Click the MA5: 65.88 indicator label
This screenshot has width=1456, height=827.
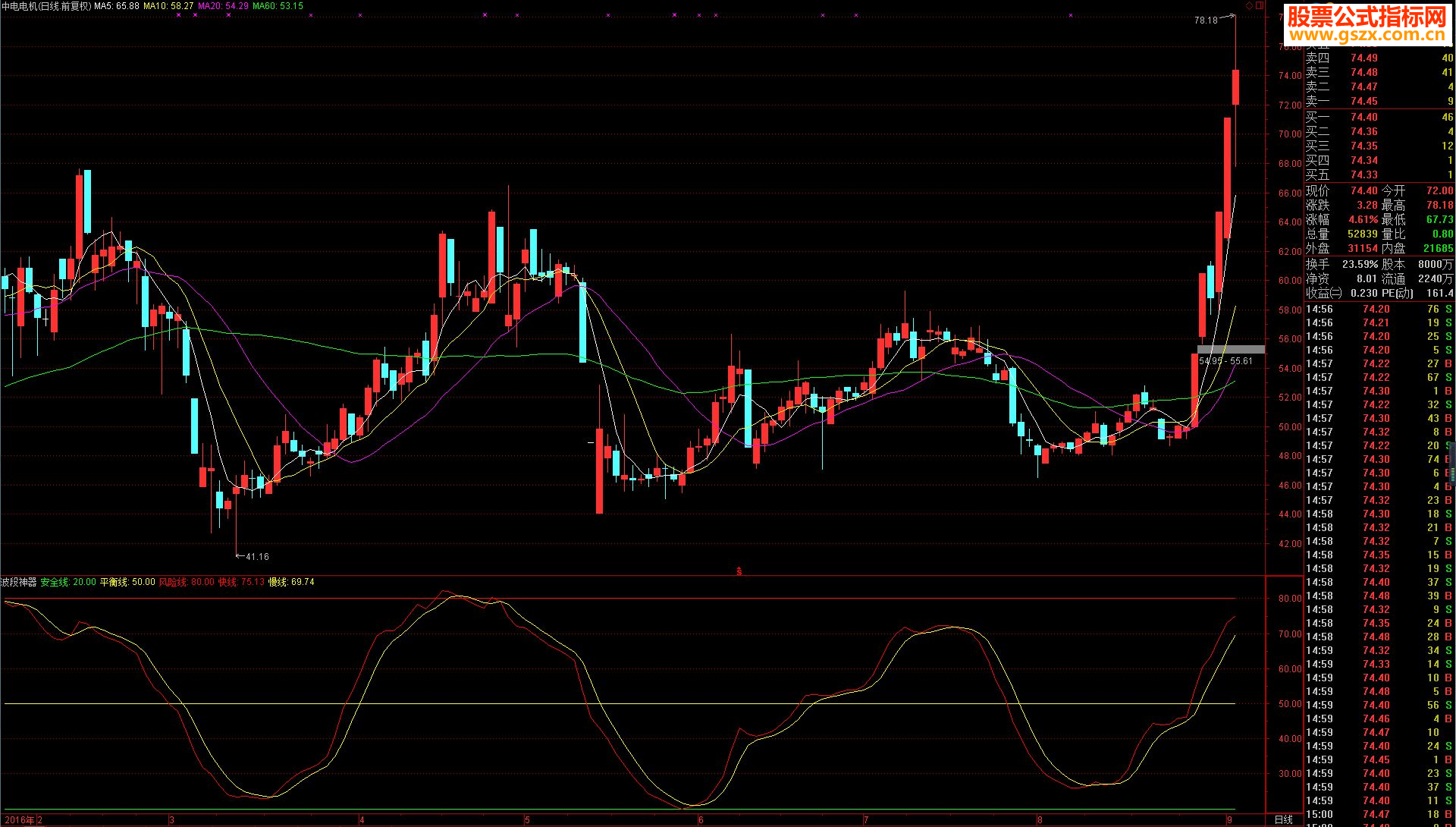tap(117, 6)
